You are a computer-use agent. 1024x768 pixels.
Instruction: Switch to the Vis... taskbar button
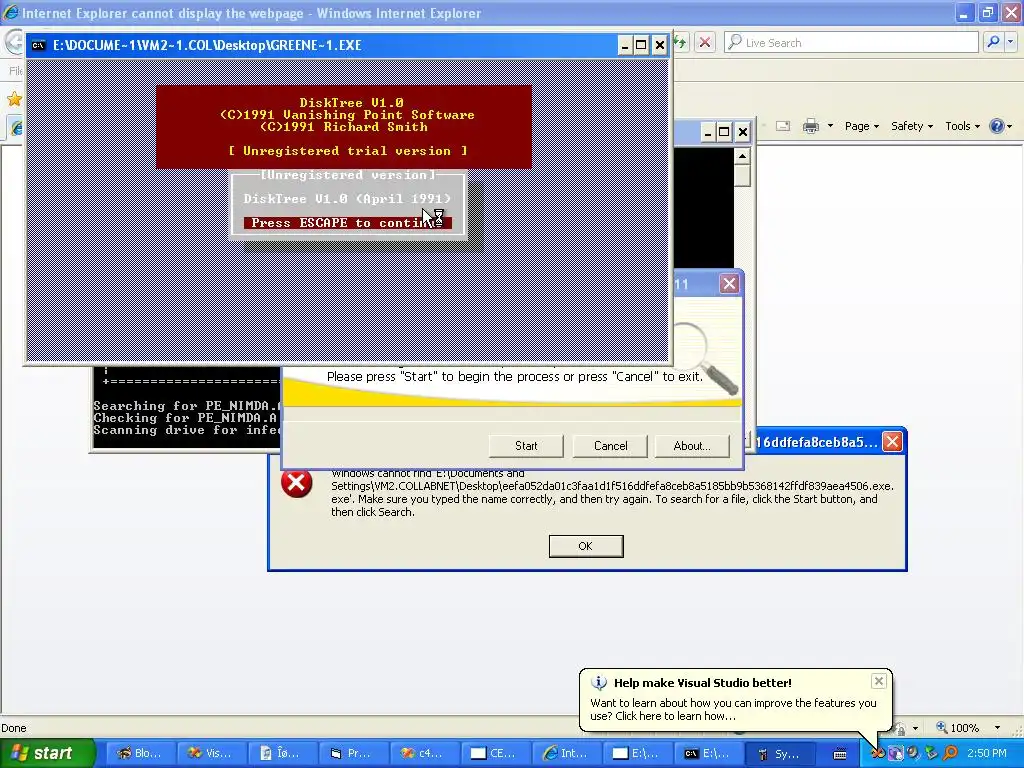(211, 753)
